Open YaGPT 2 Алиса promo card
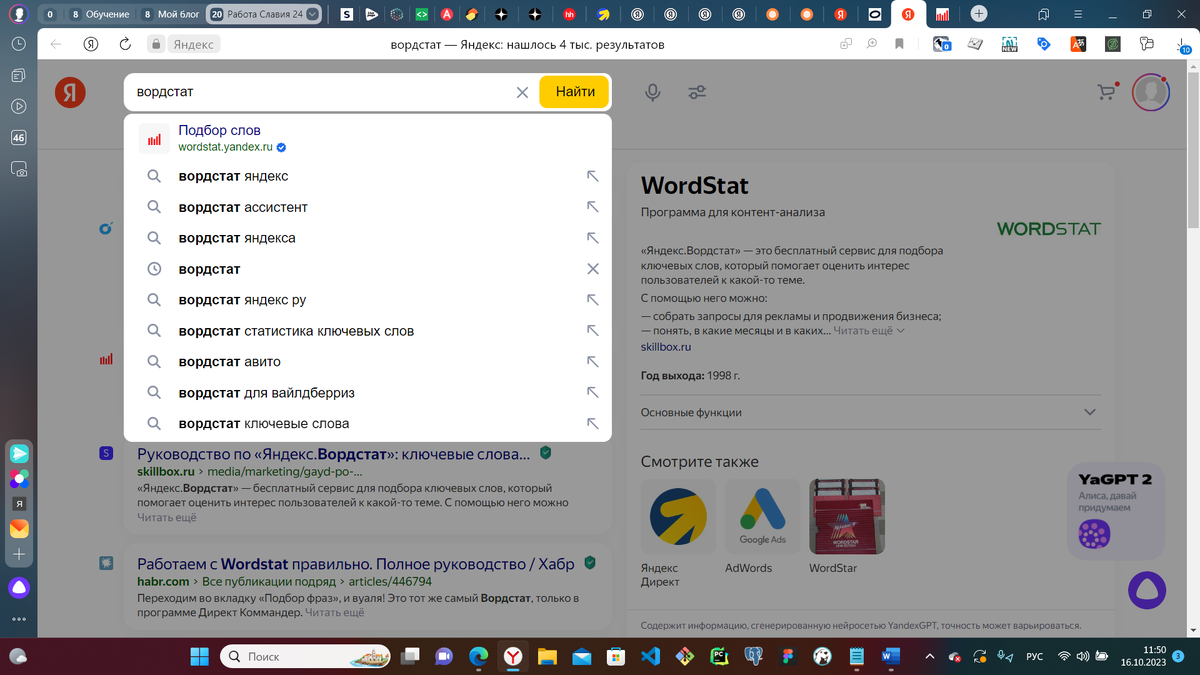This screenshot has width=1200, height=675. 1115,510
